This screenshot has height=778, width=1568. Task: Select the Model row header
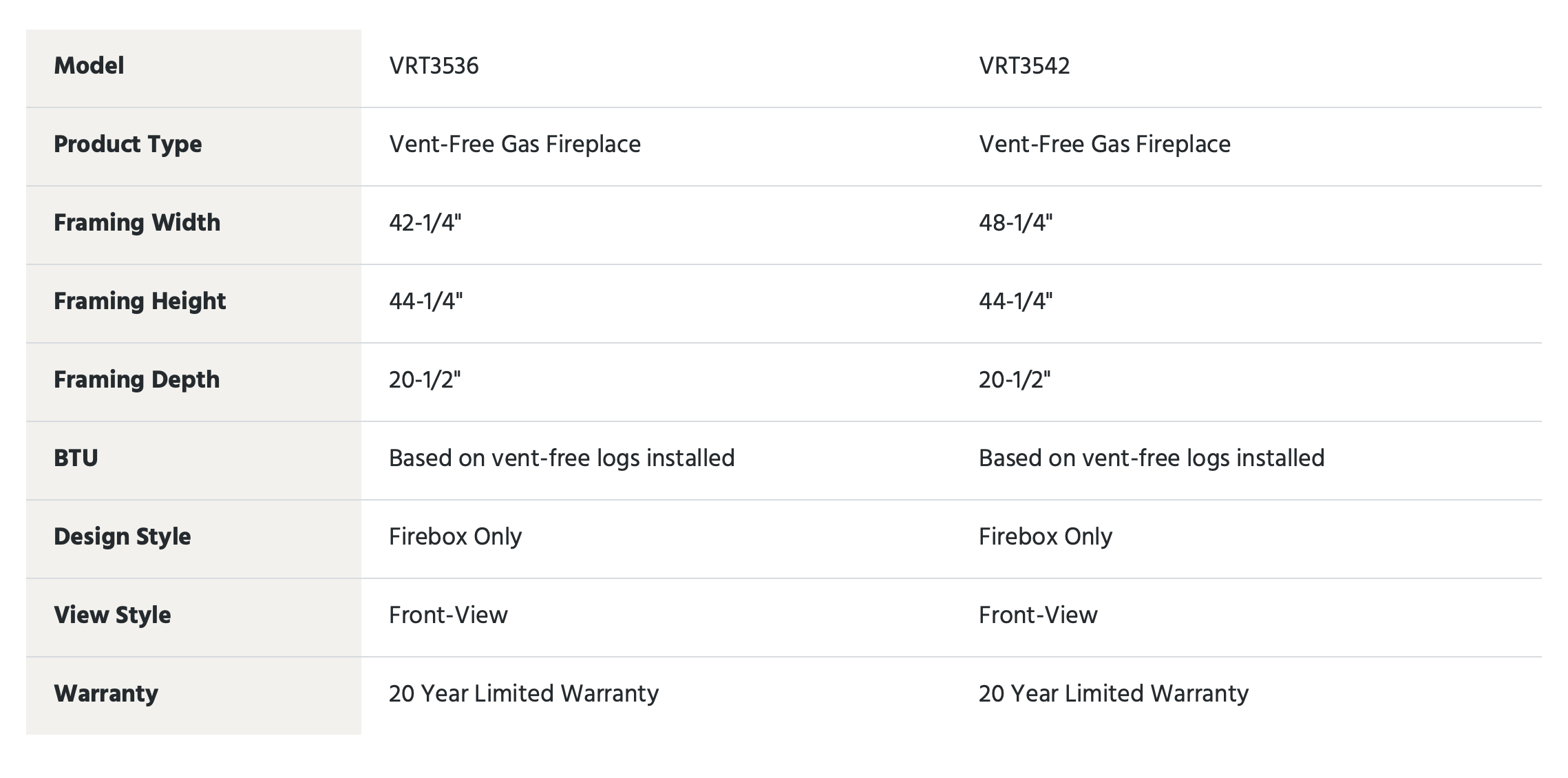coord(89,66)
